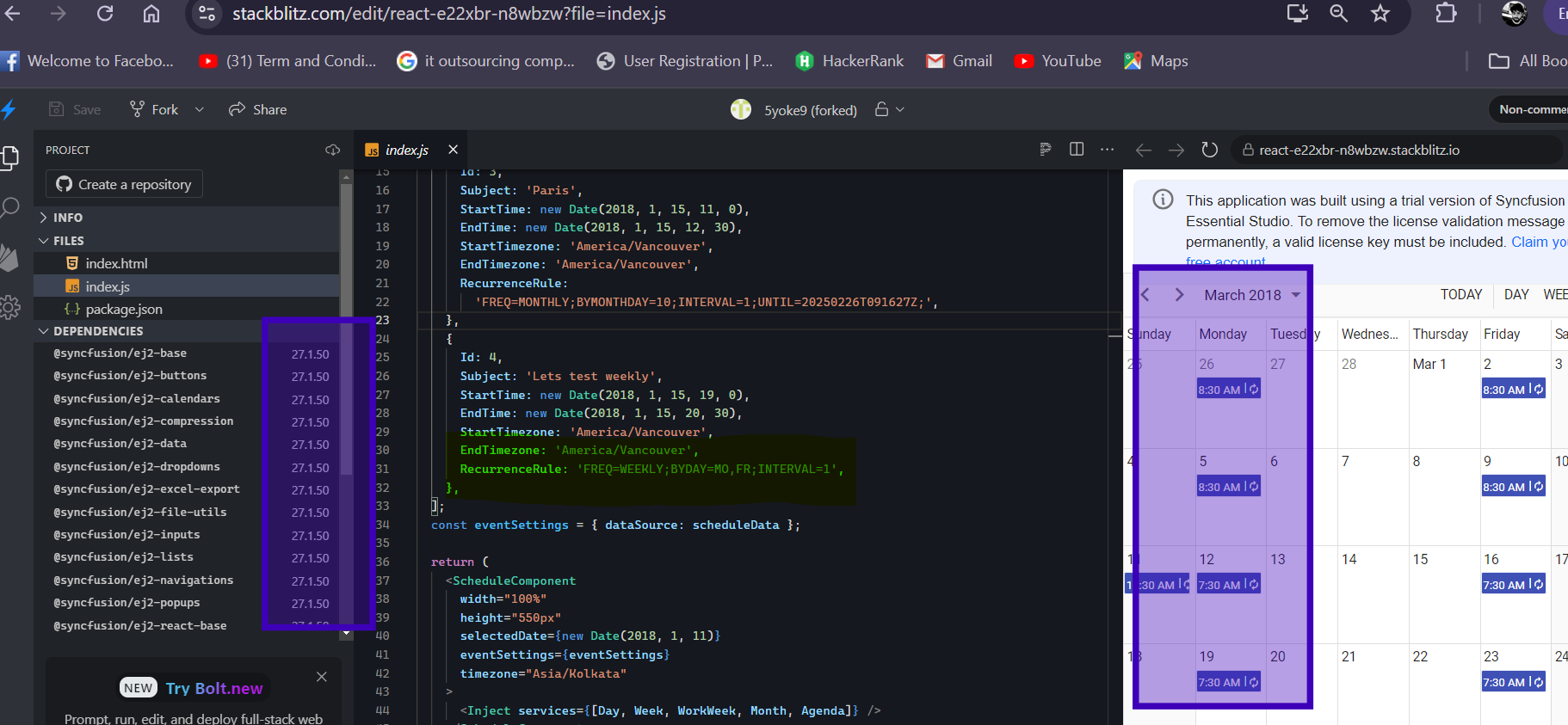Viewport: 1568px width, 725px height.
Task: Close the index.js editor tab
Action: (453, 150)
